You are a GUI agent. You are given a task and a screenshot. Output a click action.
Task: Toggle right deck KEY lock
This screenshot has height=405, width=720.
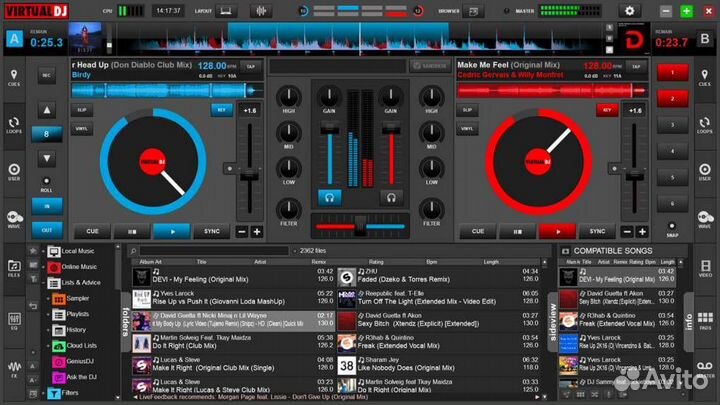click(607, 110)
